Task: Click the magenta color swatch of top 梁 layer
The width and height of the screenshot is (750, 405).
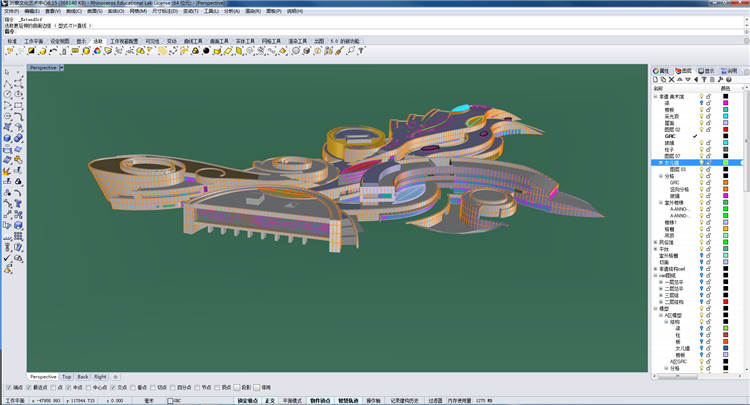Action: coord(726,103)
